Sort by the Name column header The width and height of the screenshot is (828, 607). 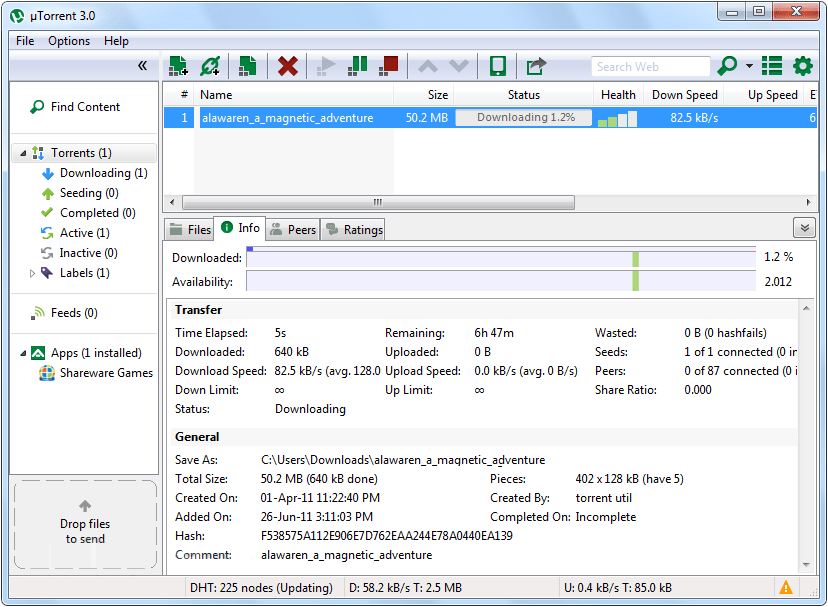pos(294,95)
